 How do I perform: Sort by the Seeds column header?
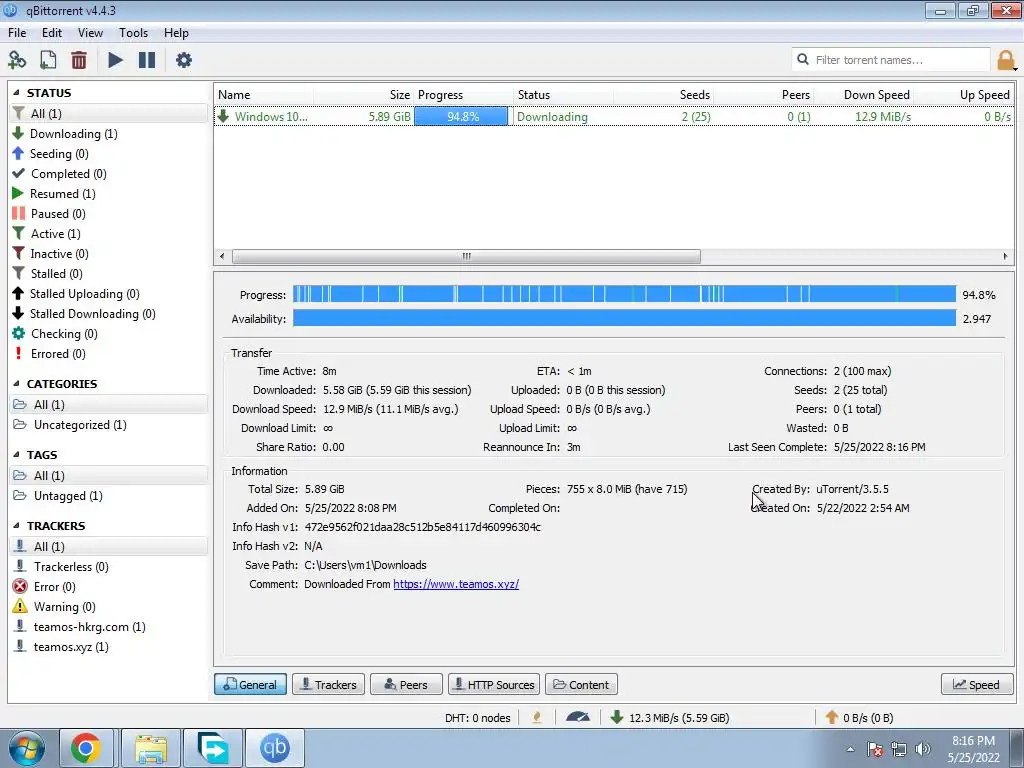point(663,95)
